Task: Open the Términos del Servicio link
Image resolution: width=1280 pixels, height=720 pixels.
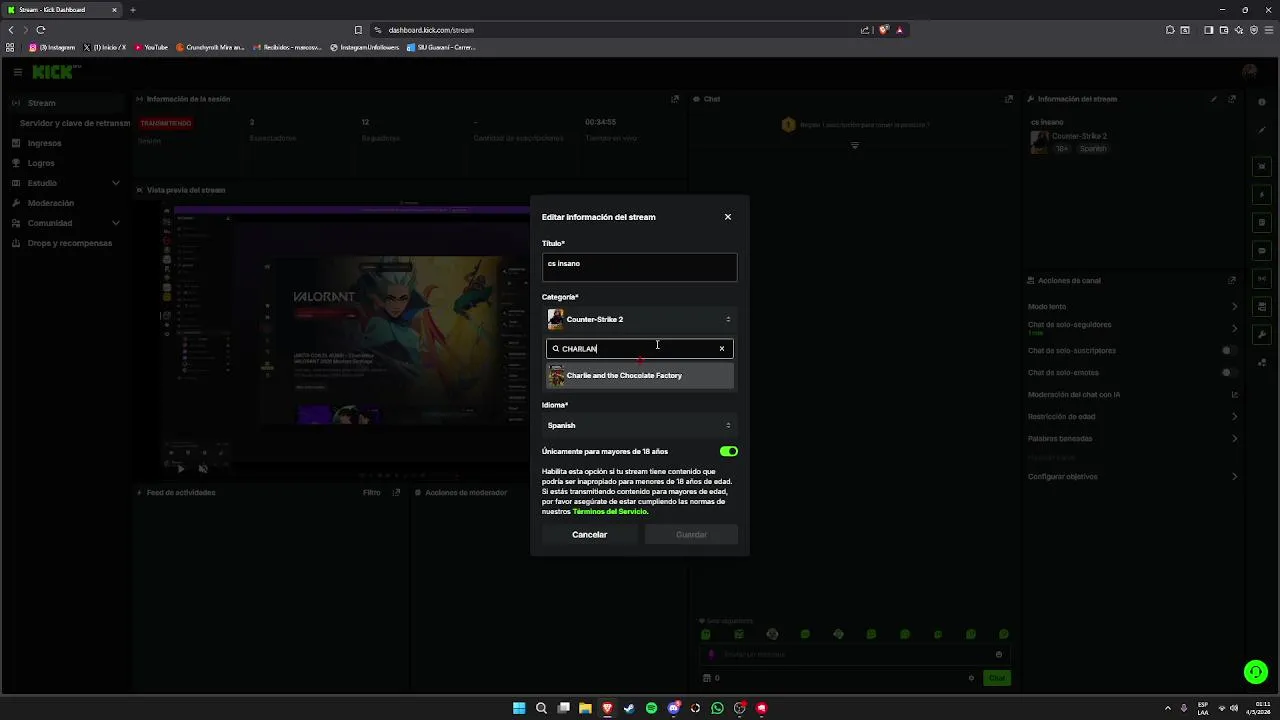Action: tap(610, 512)
